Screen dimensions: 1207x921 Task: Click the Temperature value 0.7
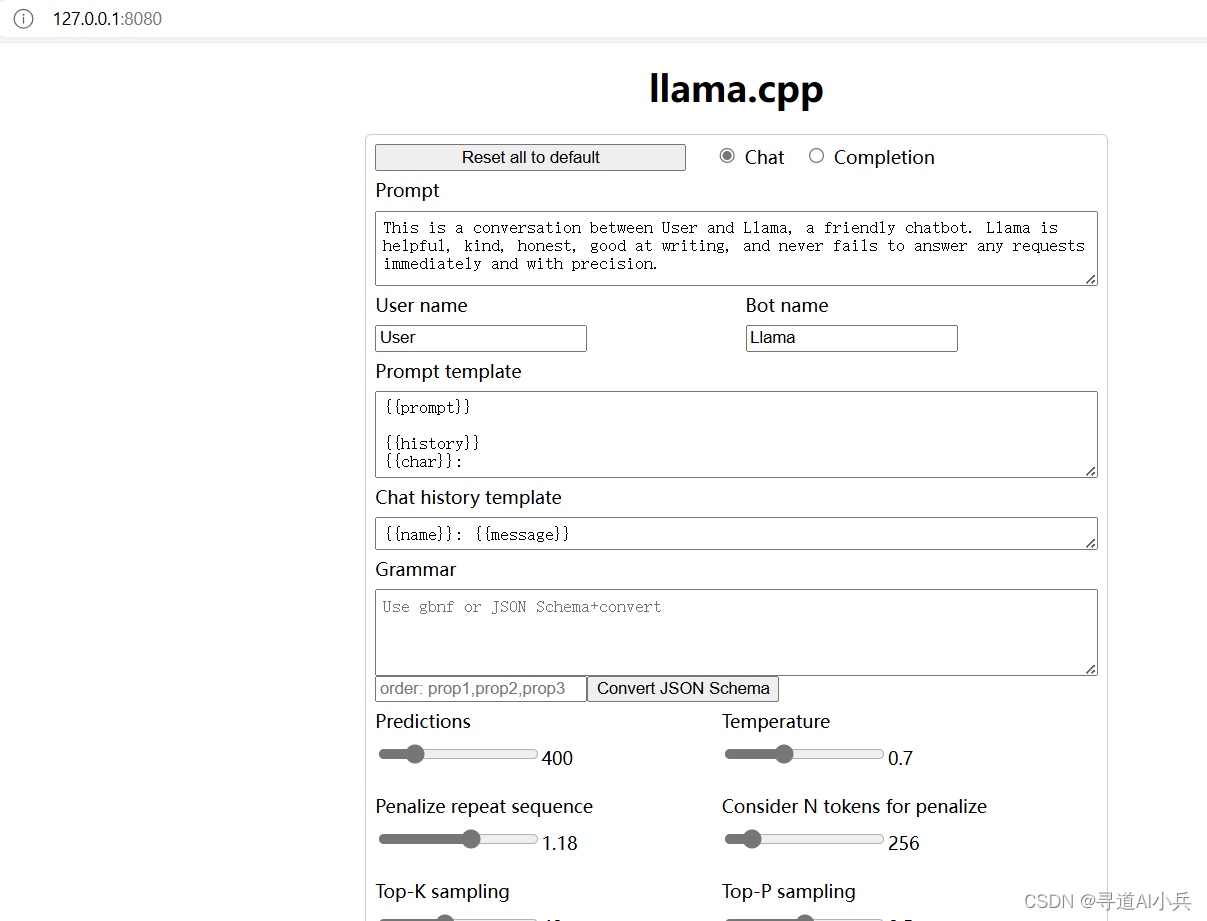[900, 758]
